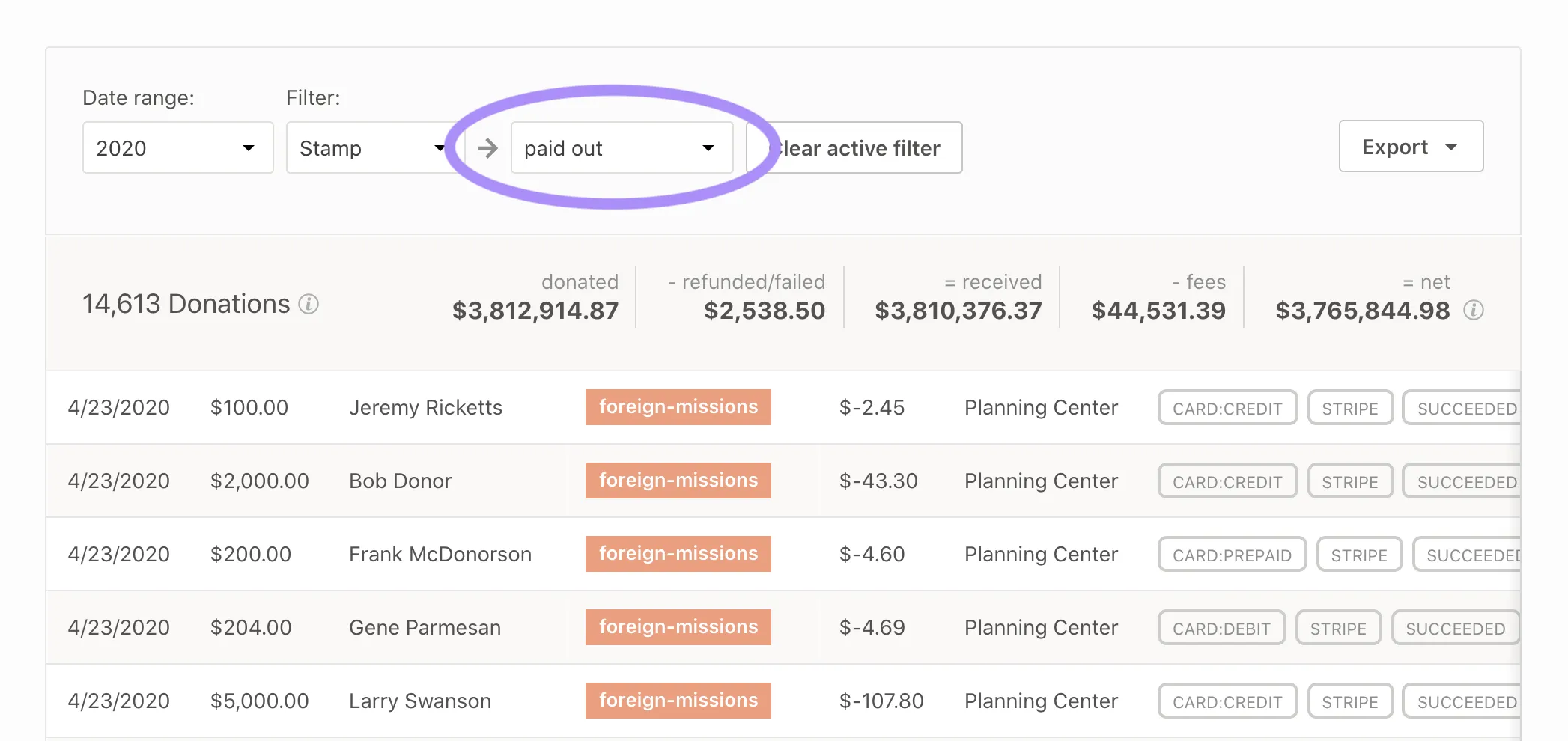Click the arrow icon between filter dropdowns
Image resolution: width=1568 pixels, height=741 pixels.
tap(487, 148)
